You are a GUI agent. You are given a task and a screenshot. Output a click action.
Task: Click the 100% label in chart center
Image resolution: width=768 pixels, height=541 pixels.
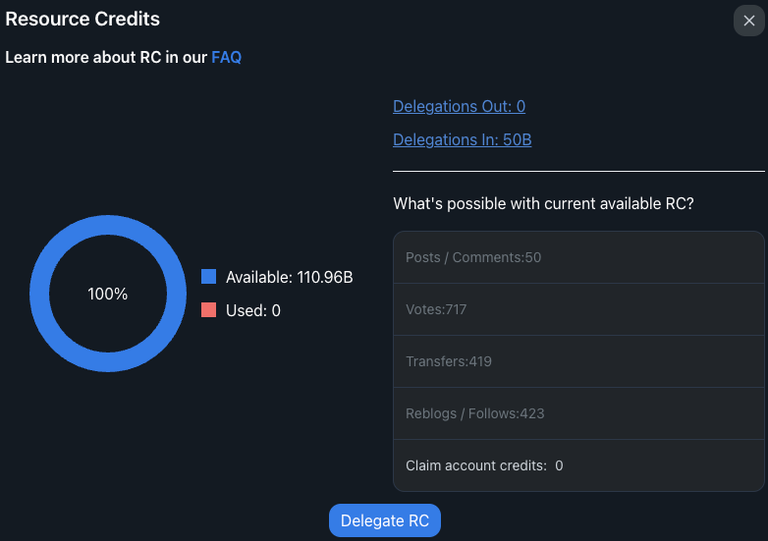108,294
